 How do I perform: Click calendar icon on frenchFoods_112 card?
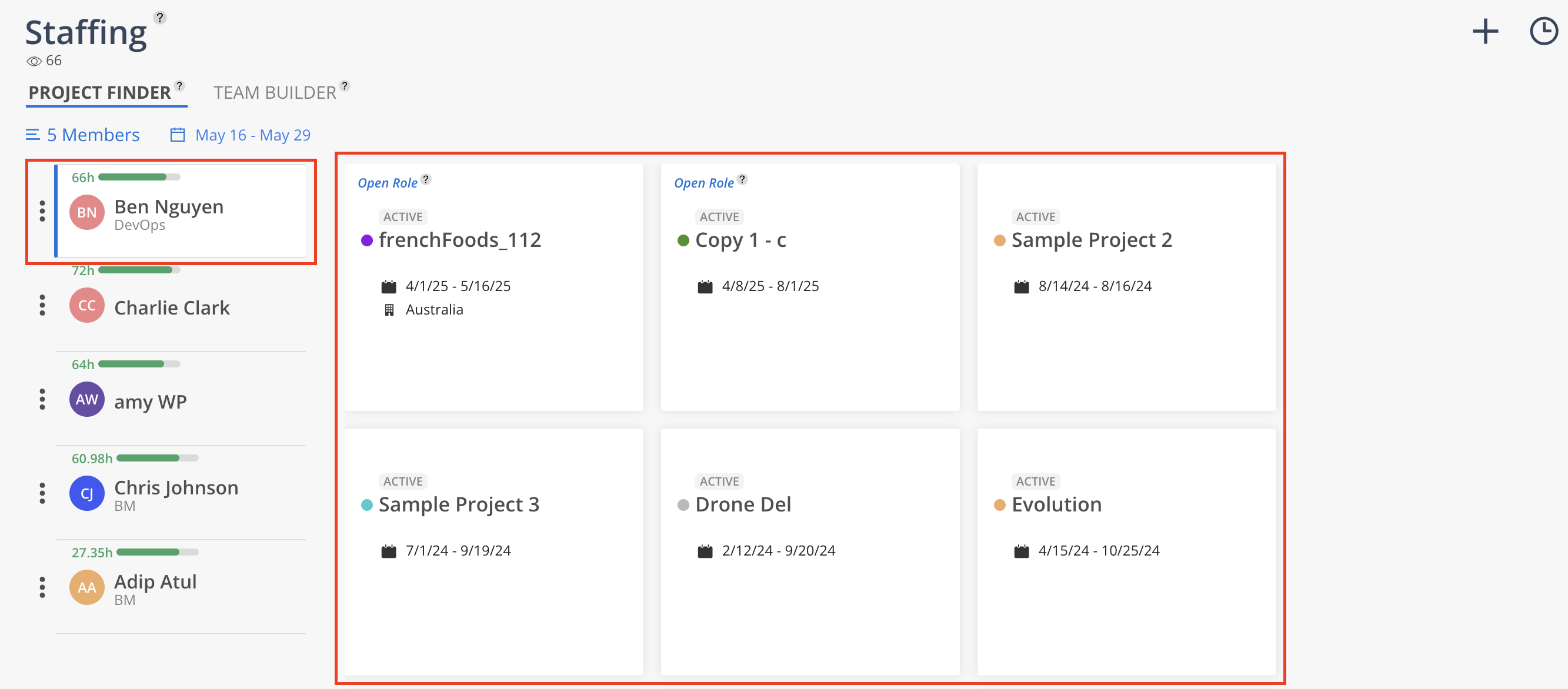click(x=389, y=286)
